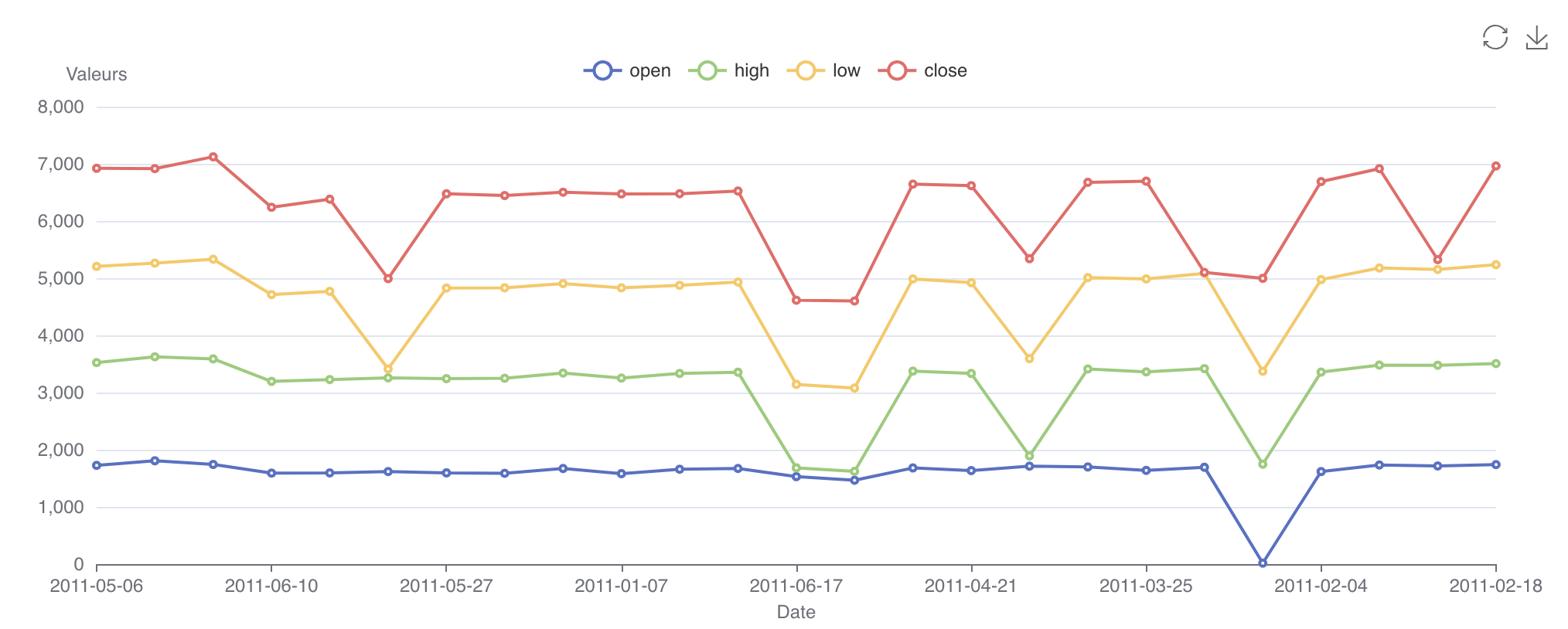The width and height of the screenshot is (1568, 629).
Task: Click the 2011-04-21 x-axis label
Action: coord(970,586)
